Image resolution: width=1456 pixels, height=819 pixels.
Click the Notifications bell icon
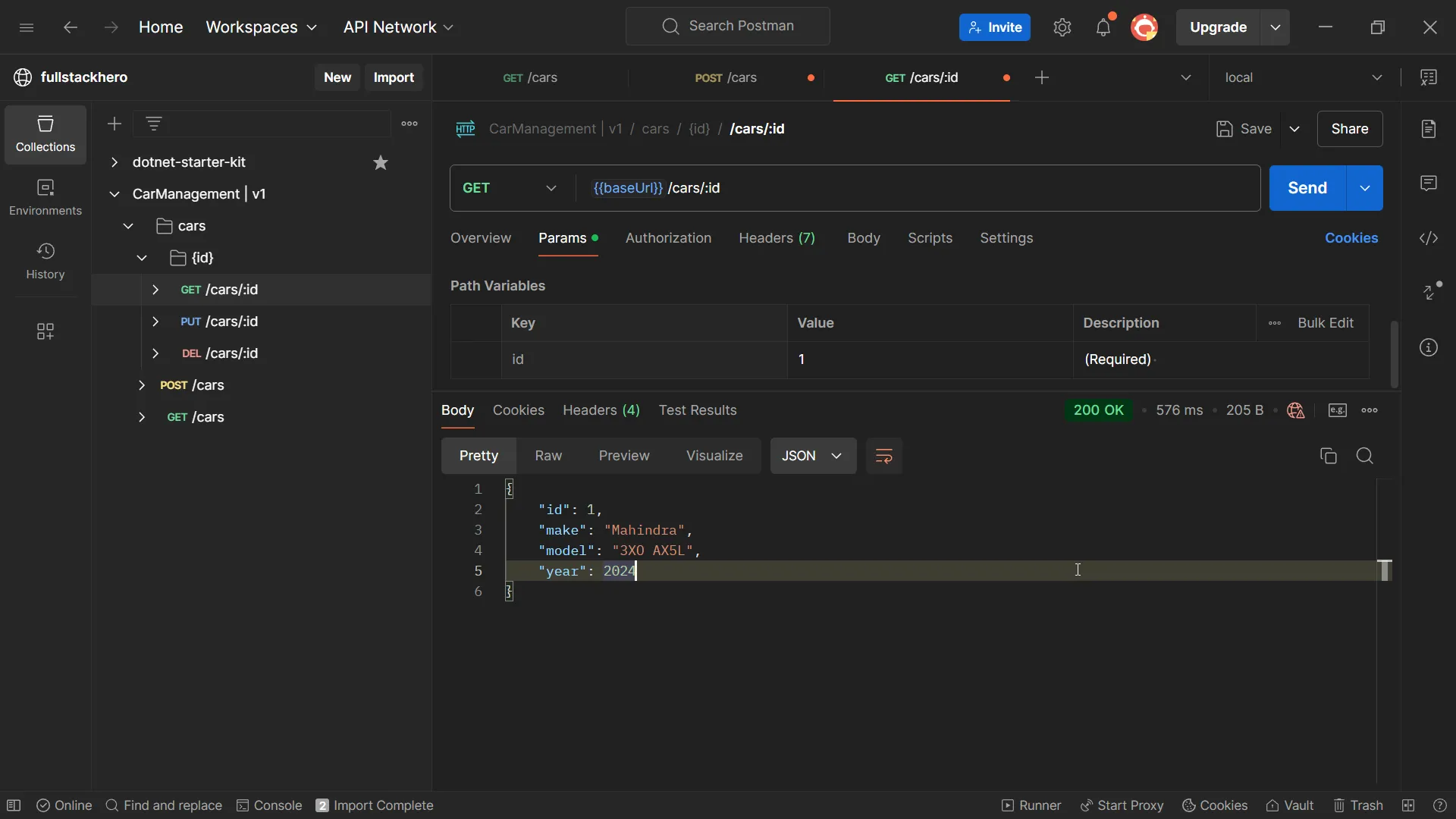[1102, 27]
